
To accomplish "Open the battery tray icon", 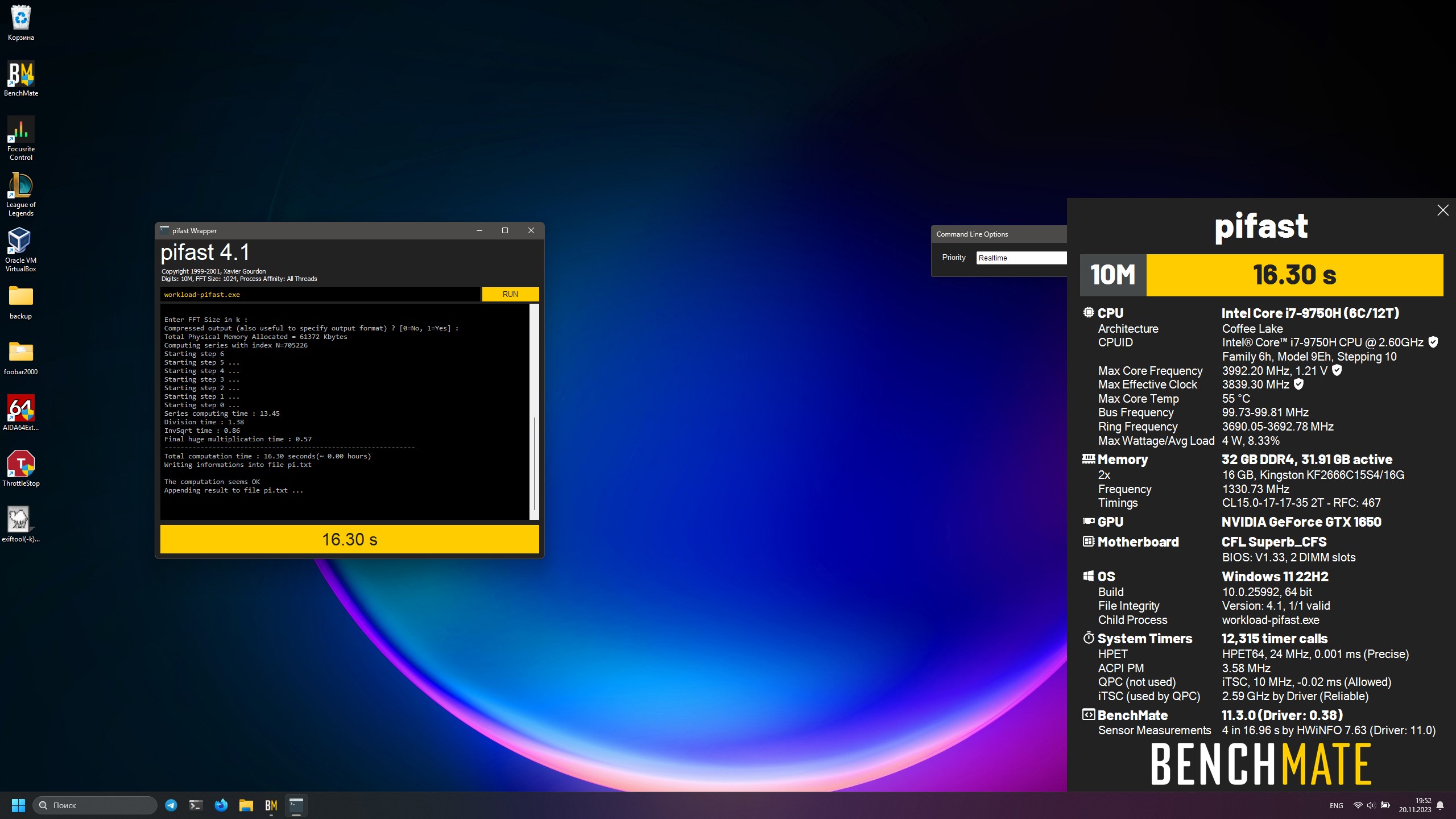I will coord(1385,805).
